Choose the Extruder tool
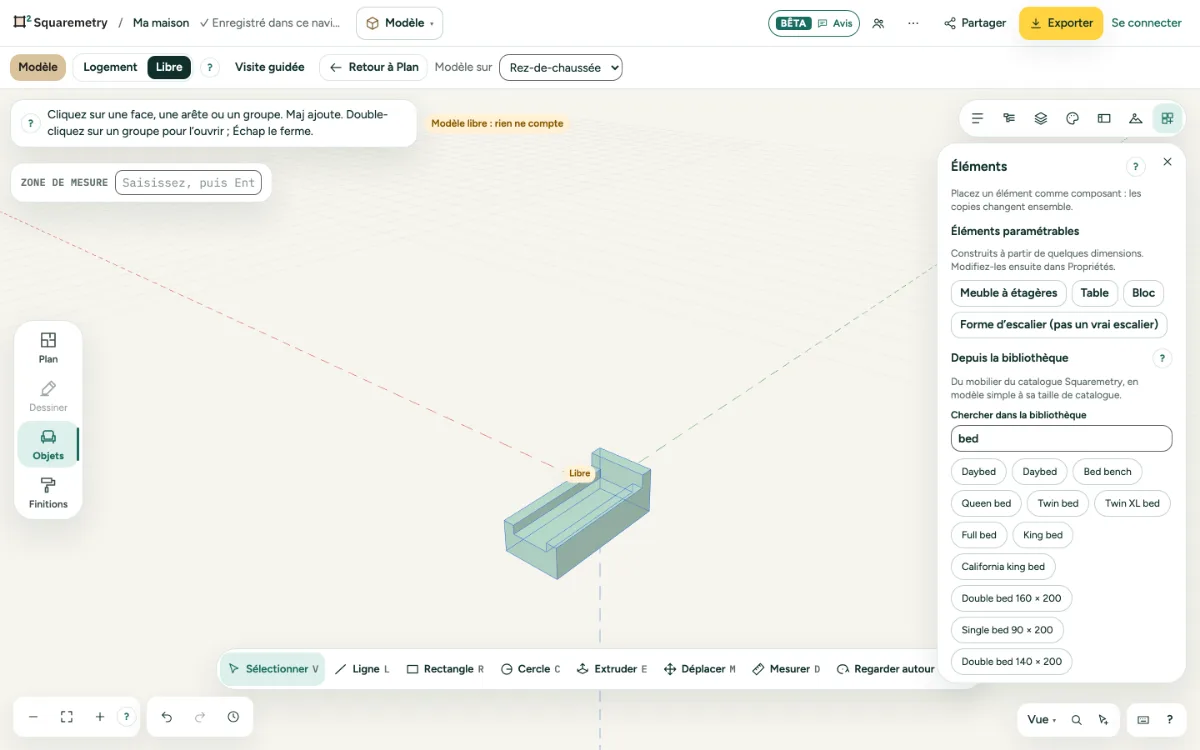The height and width of the screenshot is (750, 1200). point(612,669)
